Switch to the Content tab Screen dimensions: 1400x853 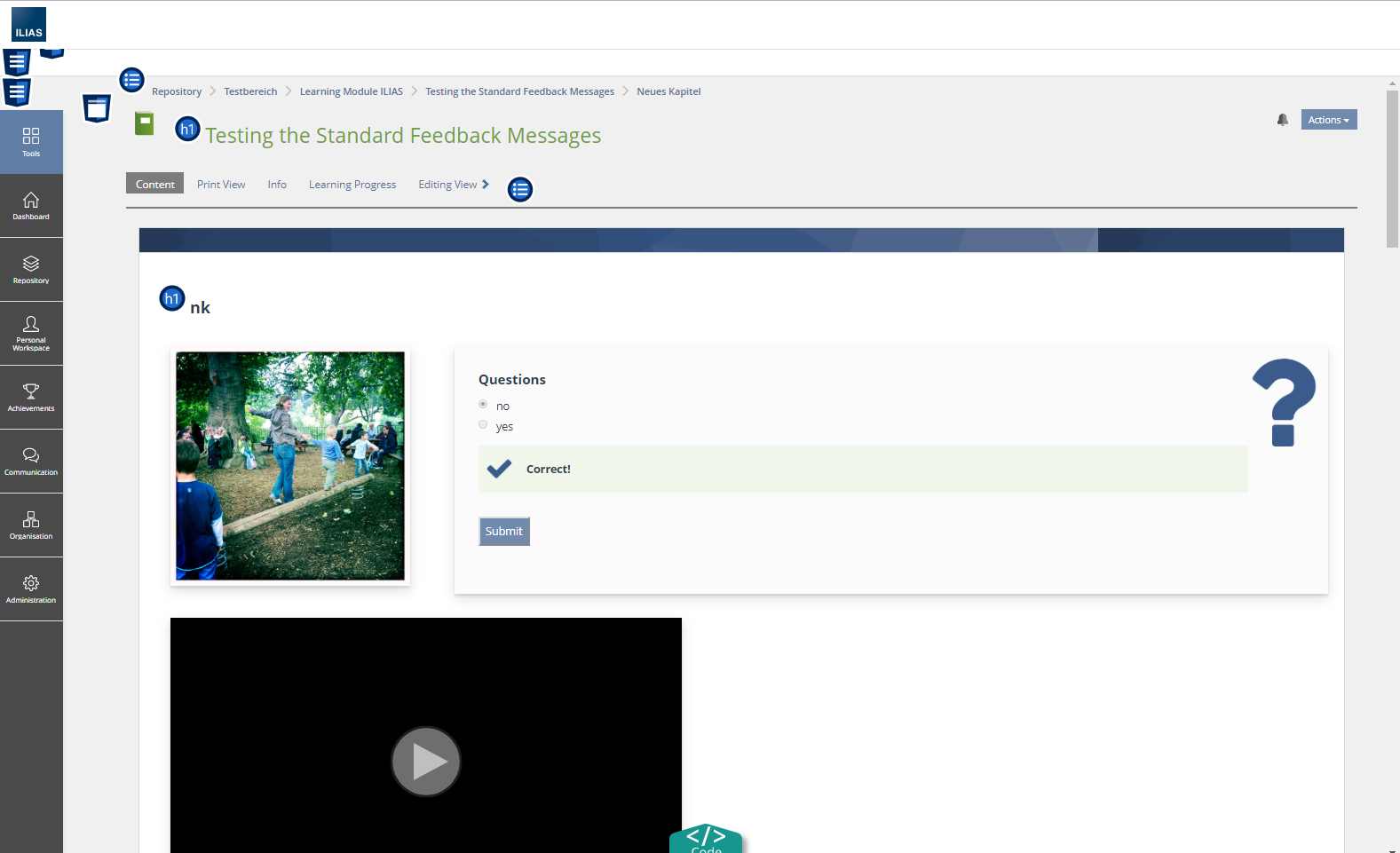tap(154, 184)
